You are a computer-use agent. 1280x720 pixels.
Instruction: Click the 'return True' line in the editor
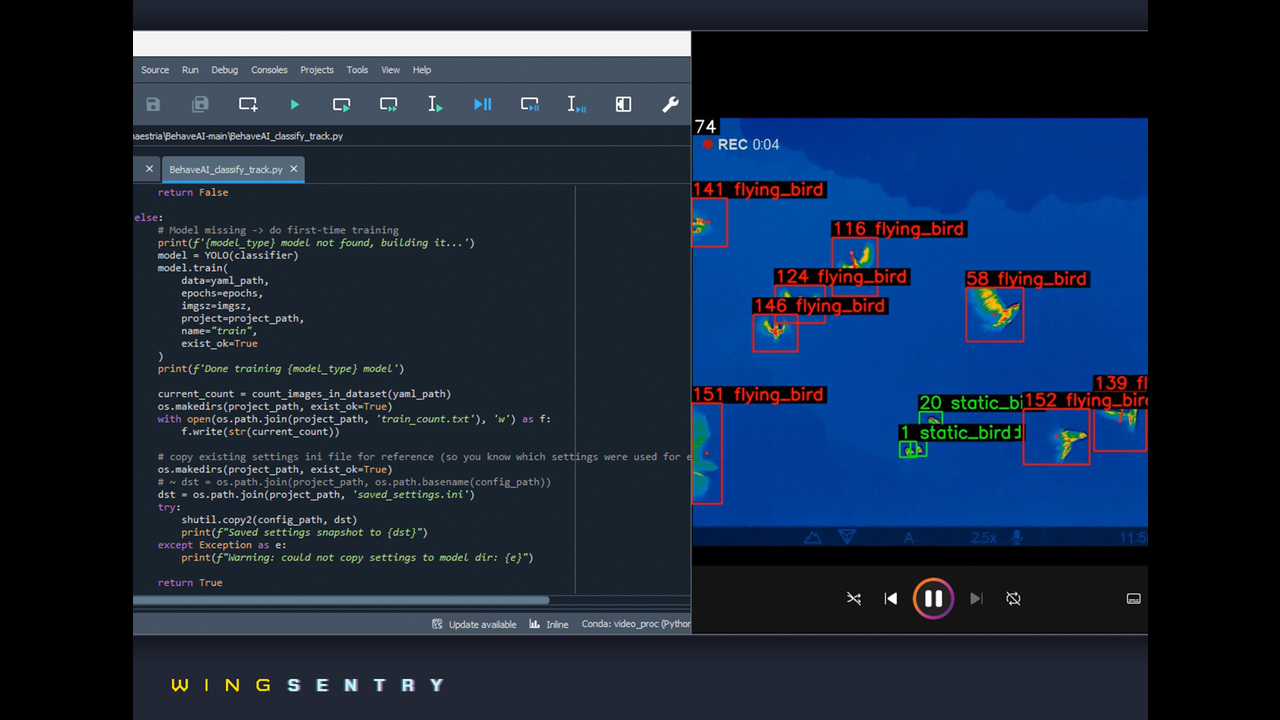[x=190, y=583]
